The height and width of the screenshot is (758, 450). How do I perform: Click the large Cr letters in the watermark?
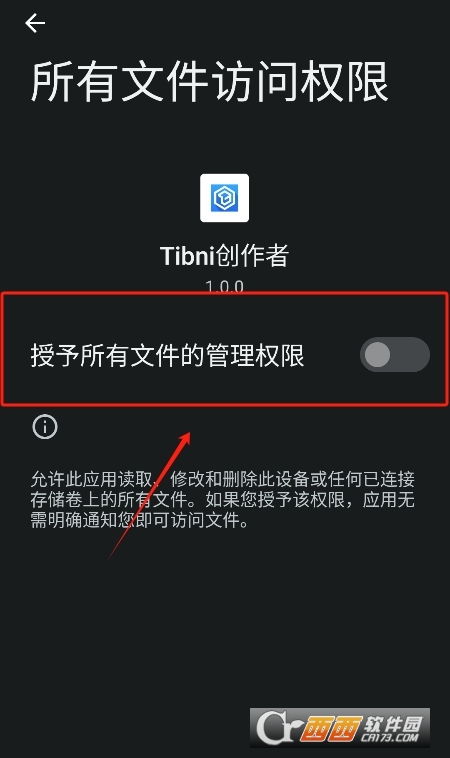(x=276, y=727)
